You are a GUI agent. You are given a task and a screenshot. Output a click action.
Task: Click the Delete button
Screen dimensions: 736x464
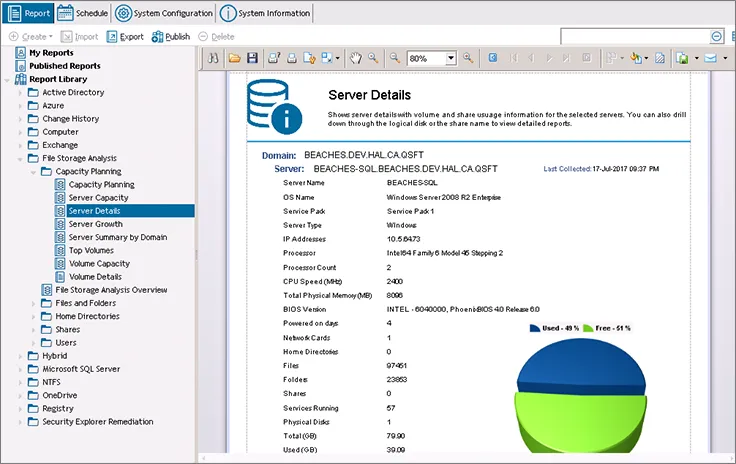[216, 37]
